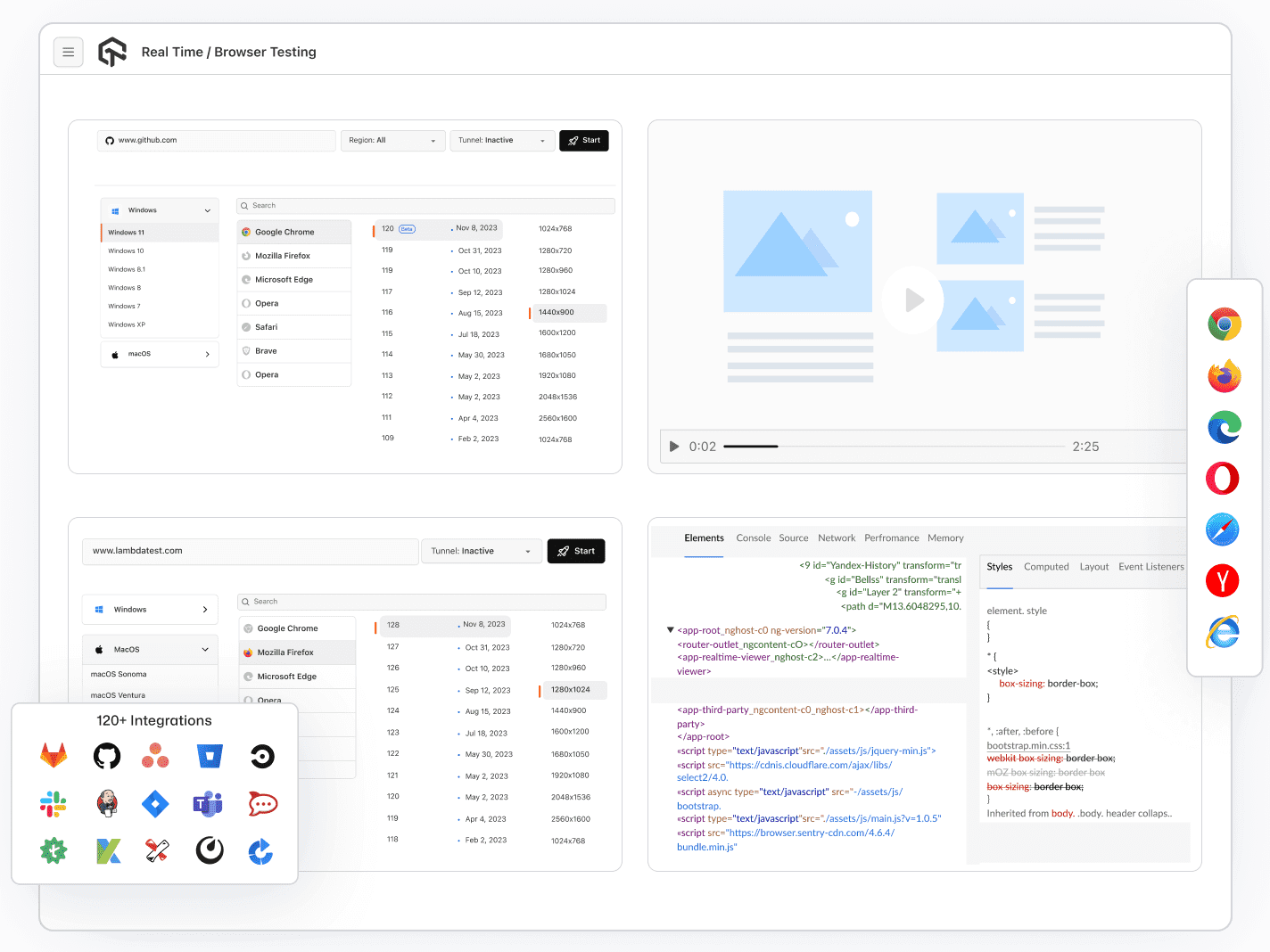The width and height of the screenshot is (1270, 952).
Task: Open the Computed styles tab
Action: pyautogui.click(x=1045, y=567)
